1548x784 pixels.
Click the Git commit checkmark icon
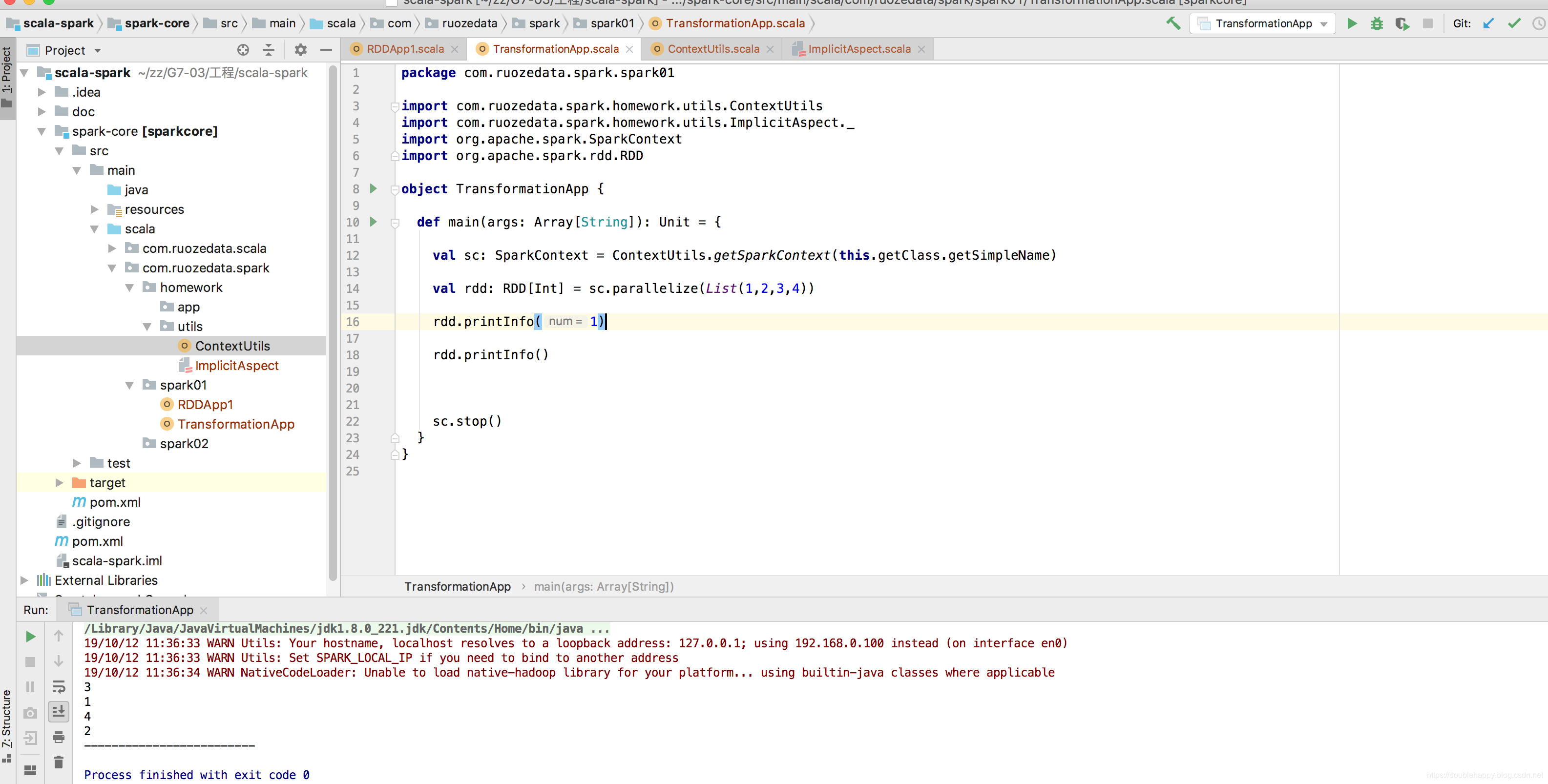(1514, 23)
